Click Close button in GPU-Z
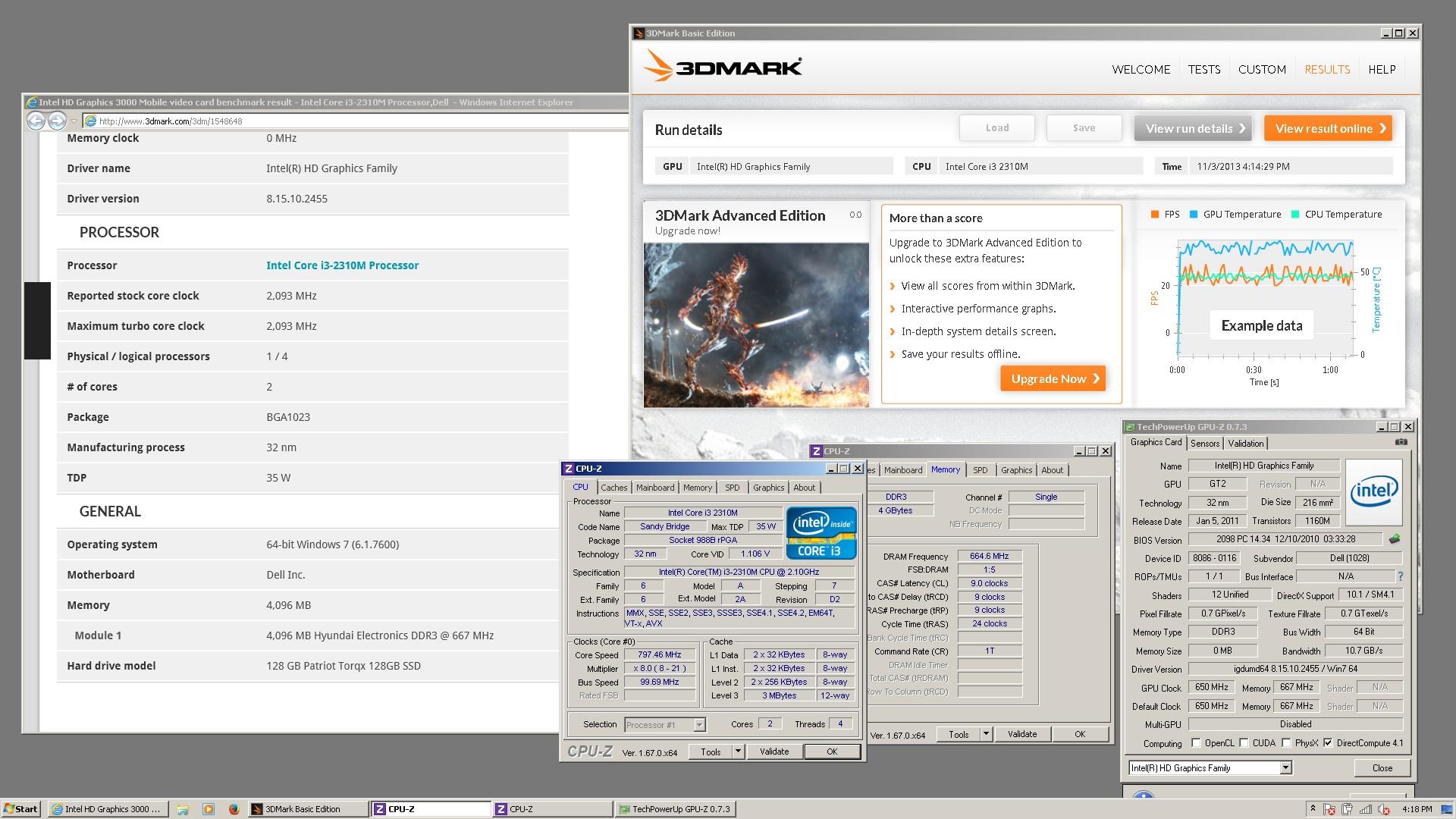 coord(1382,768)
